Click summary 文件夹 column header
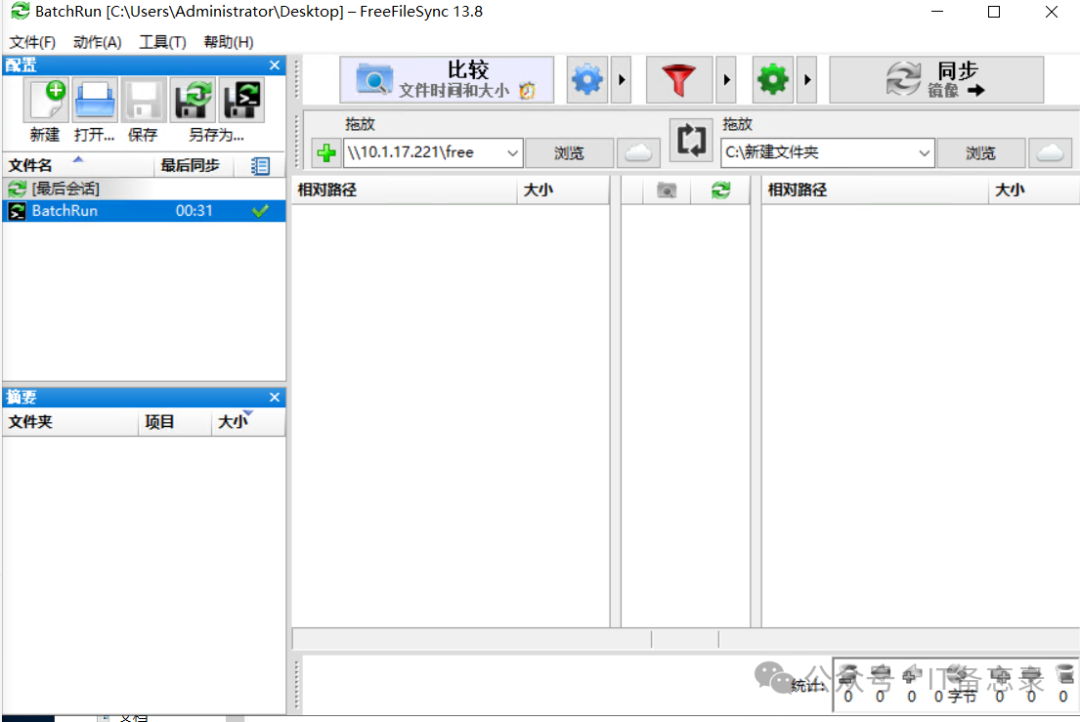The width and height of the screenshot is (1080, 722). coord(71,422)
